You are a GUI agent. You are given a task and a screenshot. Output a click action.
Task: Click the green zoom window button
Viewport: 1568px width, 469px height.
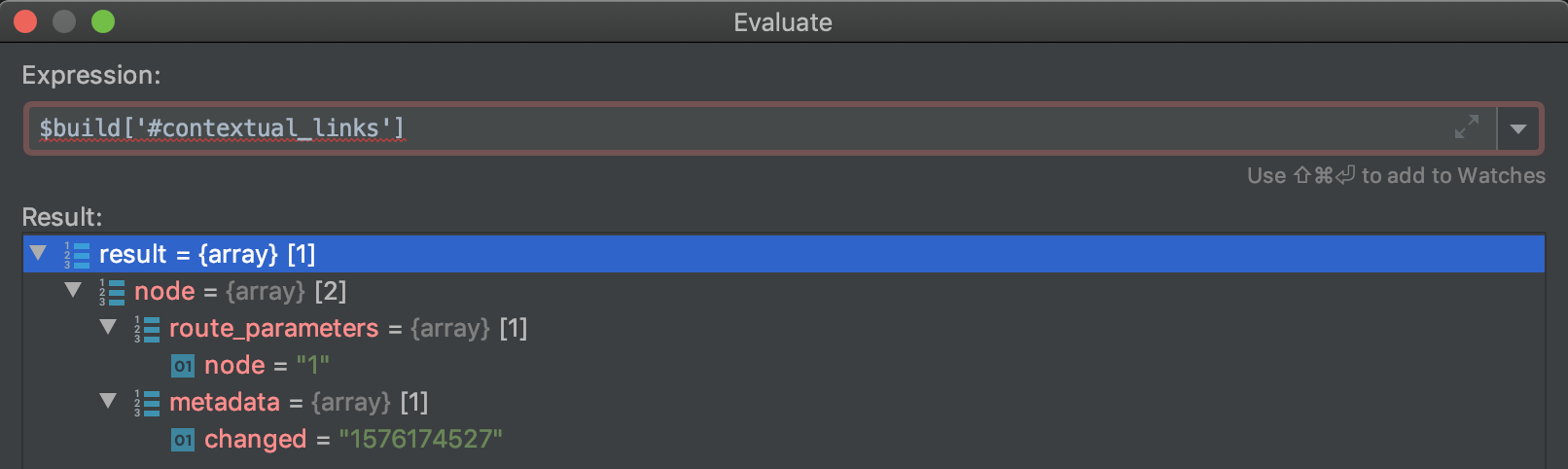pyautogui.click(x=103, y=21)
